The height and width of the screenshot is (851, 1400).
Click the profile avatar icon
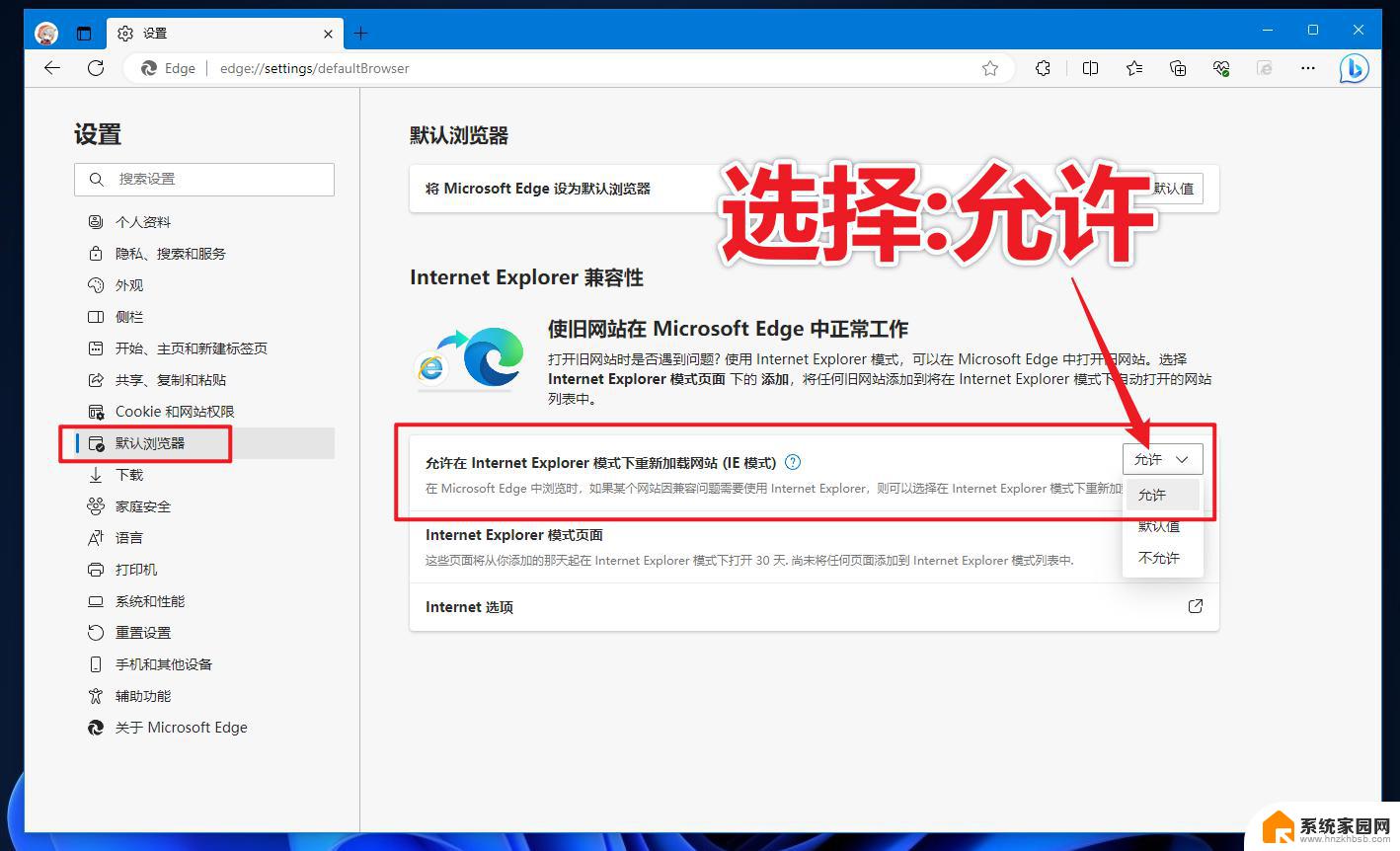coord(46,34)
